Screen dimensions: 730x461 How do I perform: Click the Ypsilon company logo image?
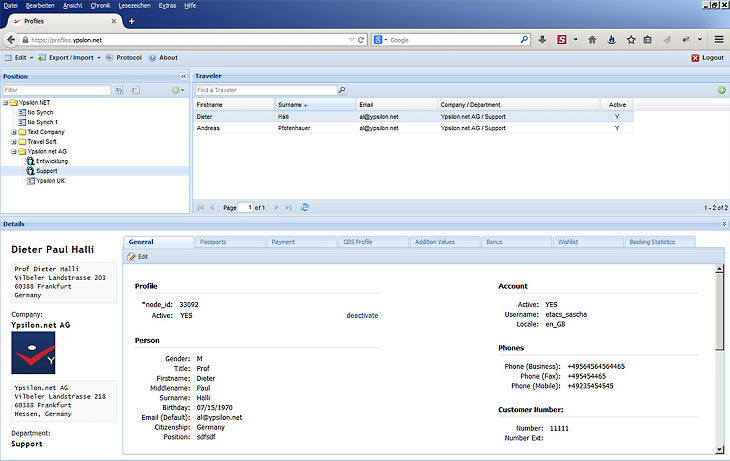(33, 353)
